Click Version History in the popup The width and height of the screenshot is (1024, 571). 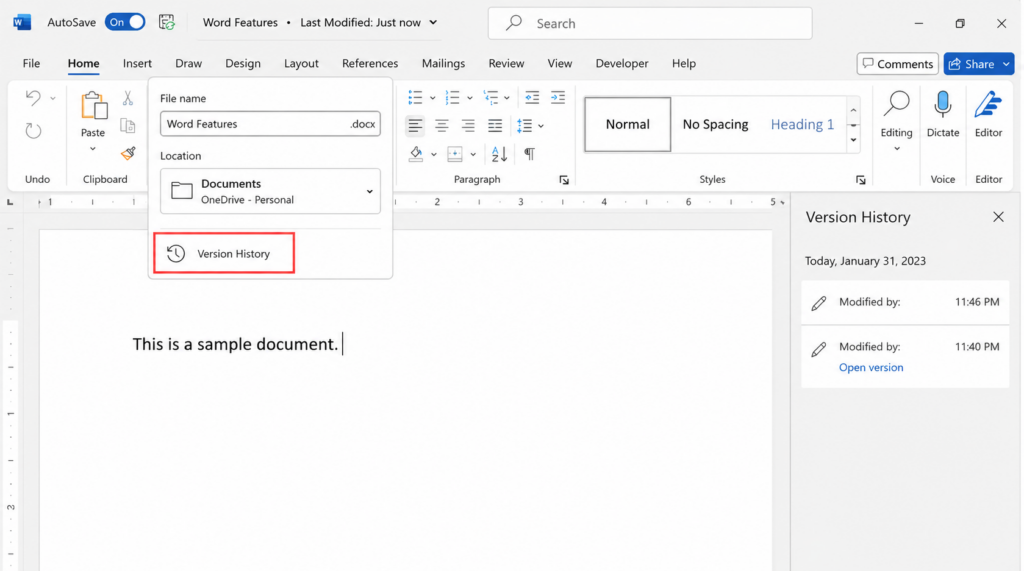click(224, 253)
